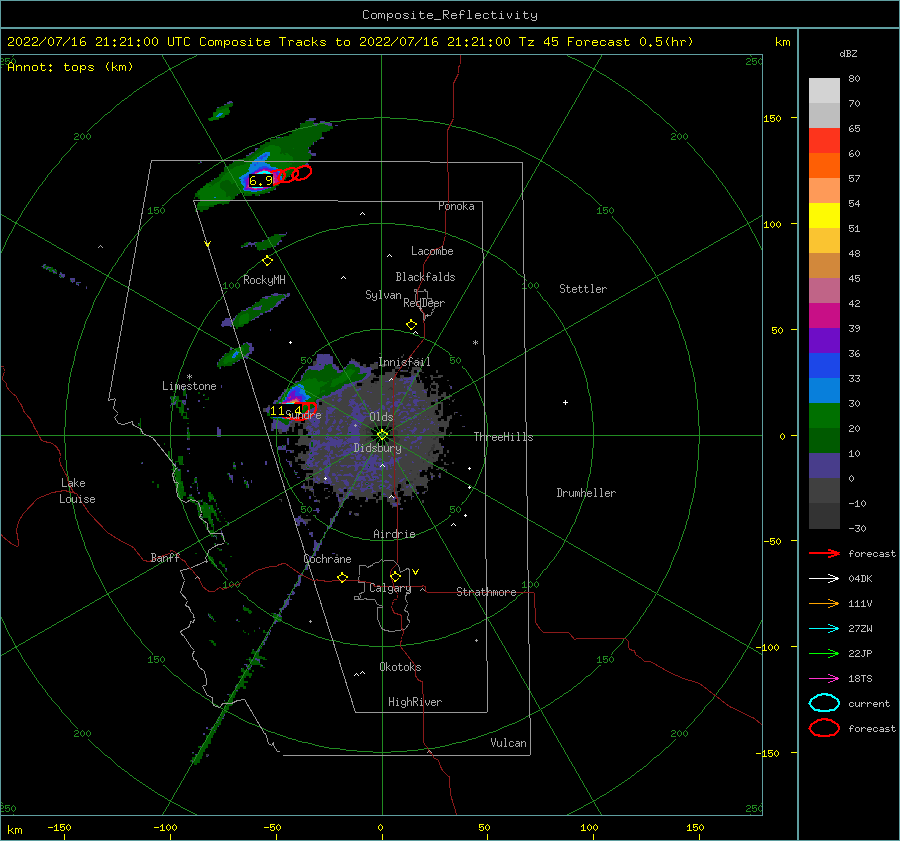Viewport: 900px width, 841px height.
Task: Click the Ponoka city label
Action: [x=456, y=206]
